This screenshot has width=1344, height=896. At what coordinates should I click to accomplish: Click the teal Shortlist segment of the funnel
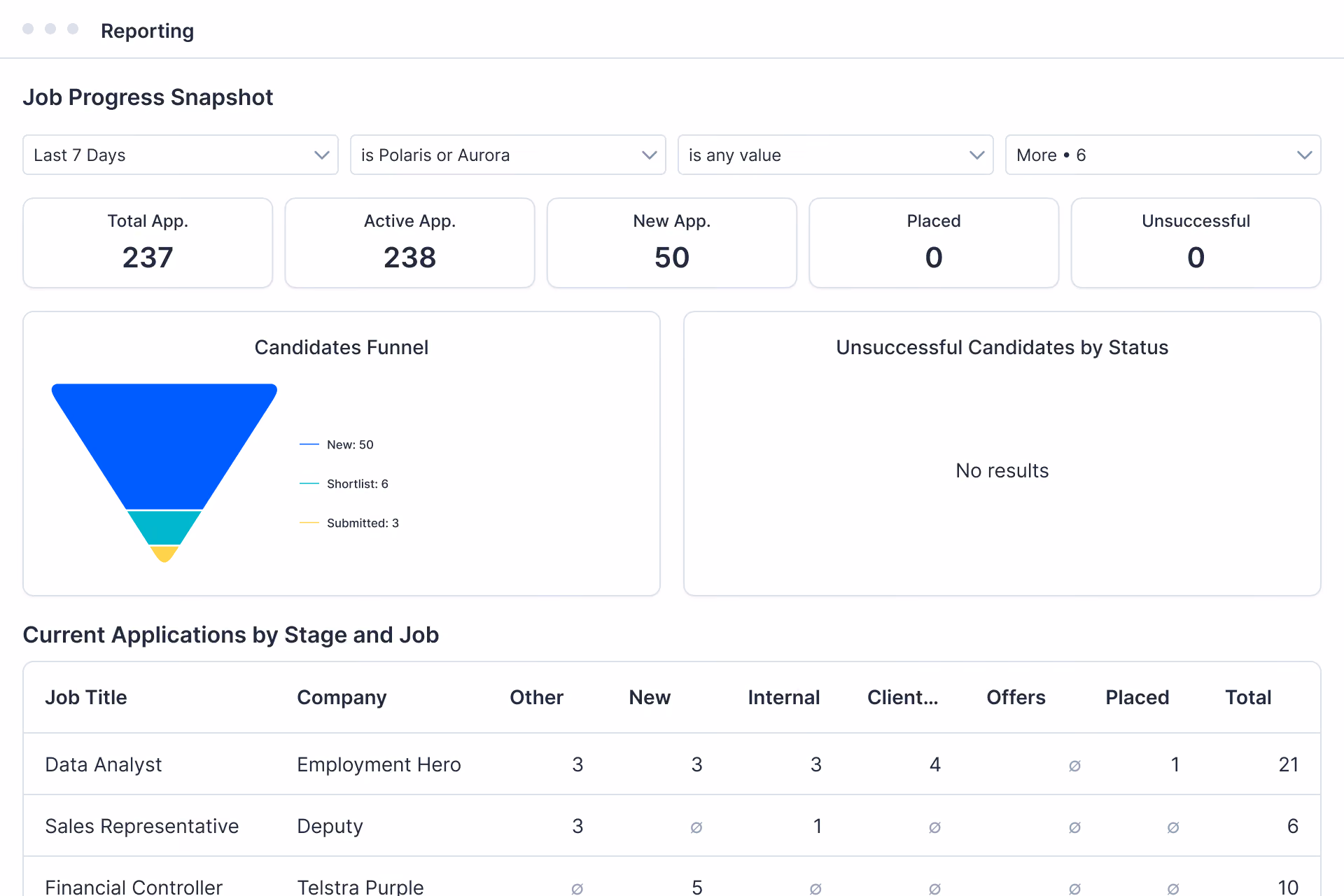pos(164,527)
